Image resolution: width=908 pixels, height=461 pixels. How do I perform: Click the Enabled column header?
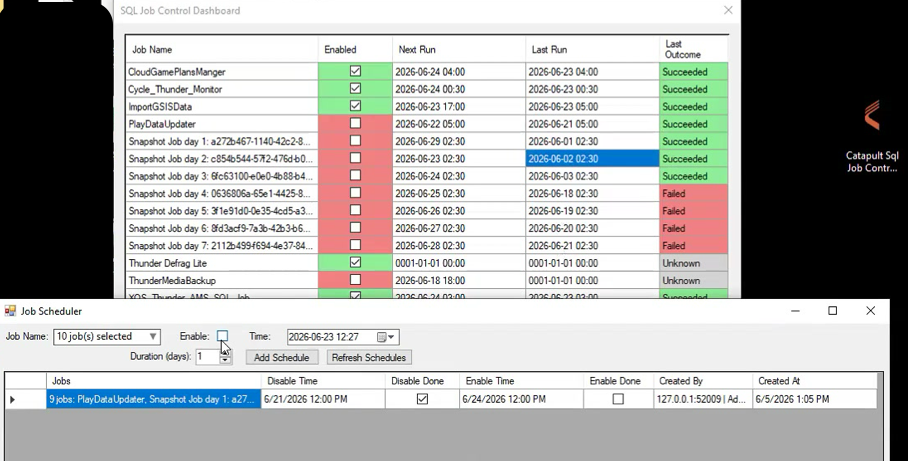pos(355,49)
